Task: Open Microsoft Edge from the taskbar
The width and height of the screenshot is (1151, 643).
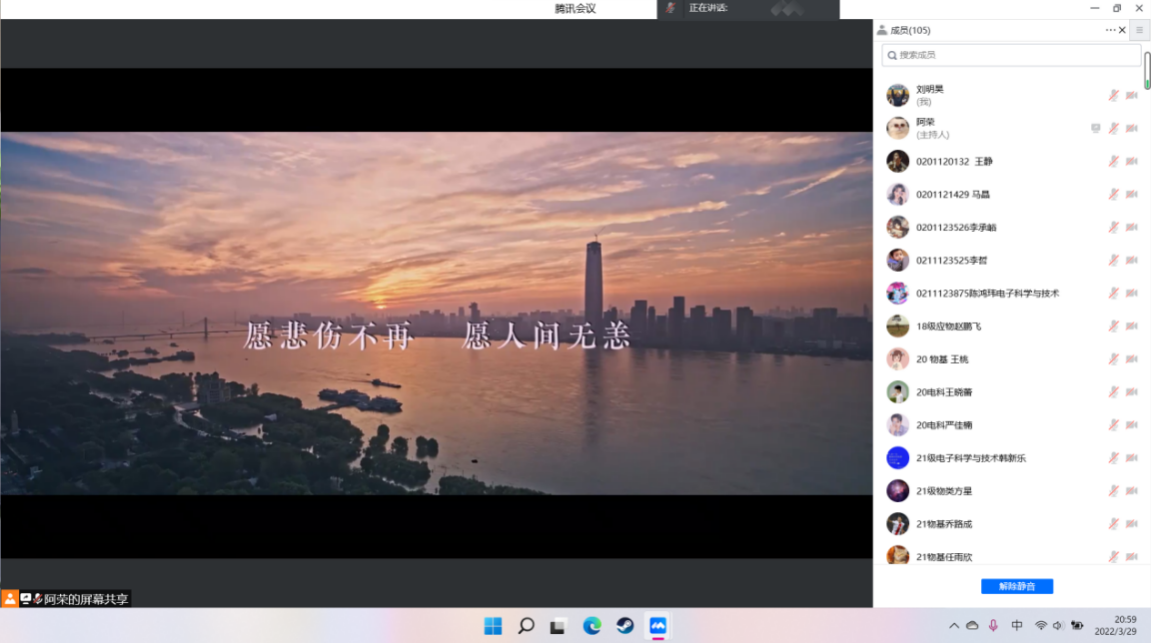Action: (592, 626)
